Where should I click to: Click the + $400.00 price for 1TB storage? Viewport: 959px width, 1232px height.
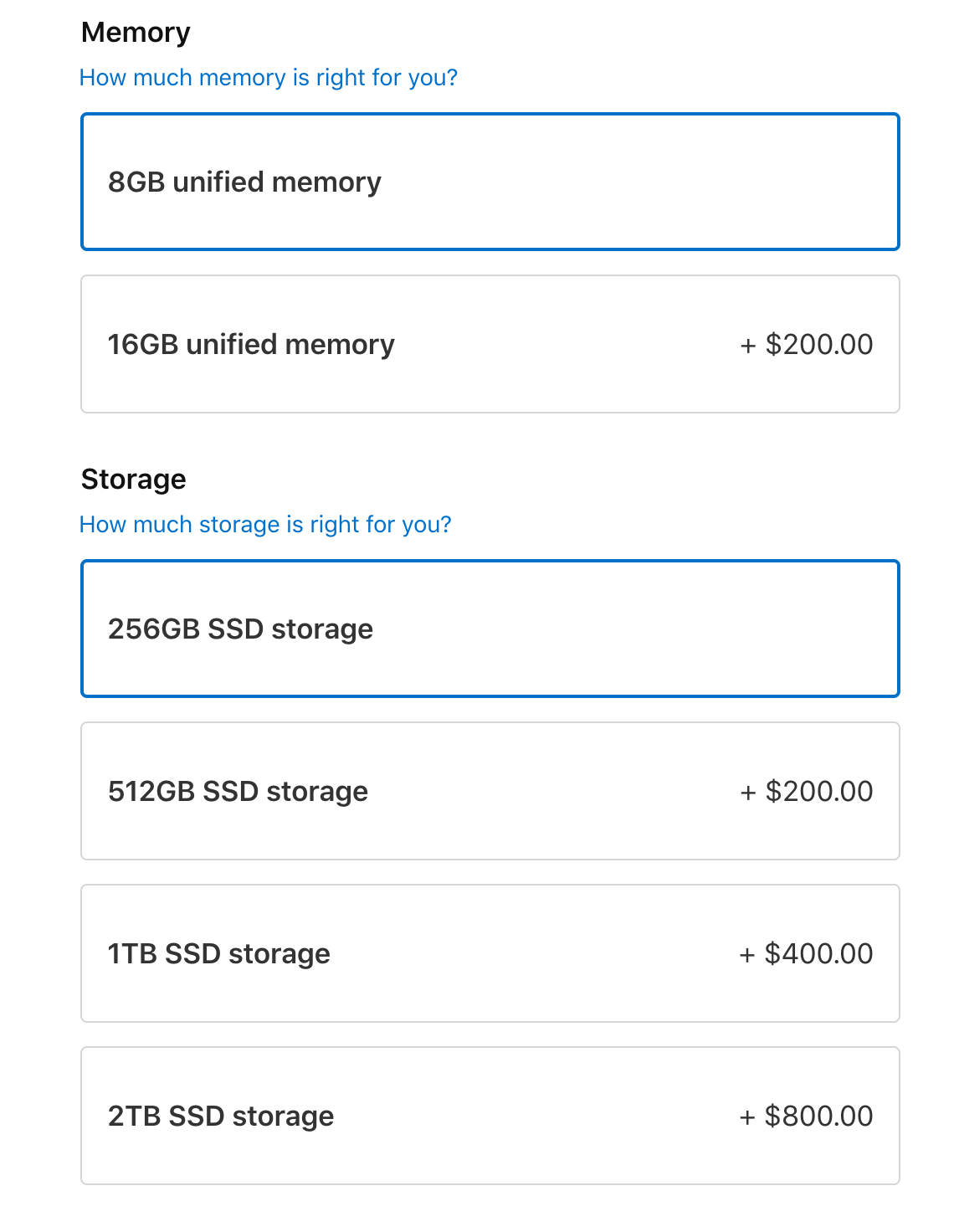coord(807,953)
